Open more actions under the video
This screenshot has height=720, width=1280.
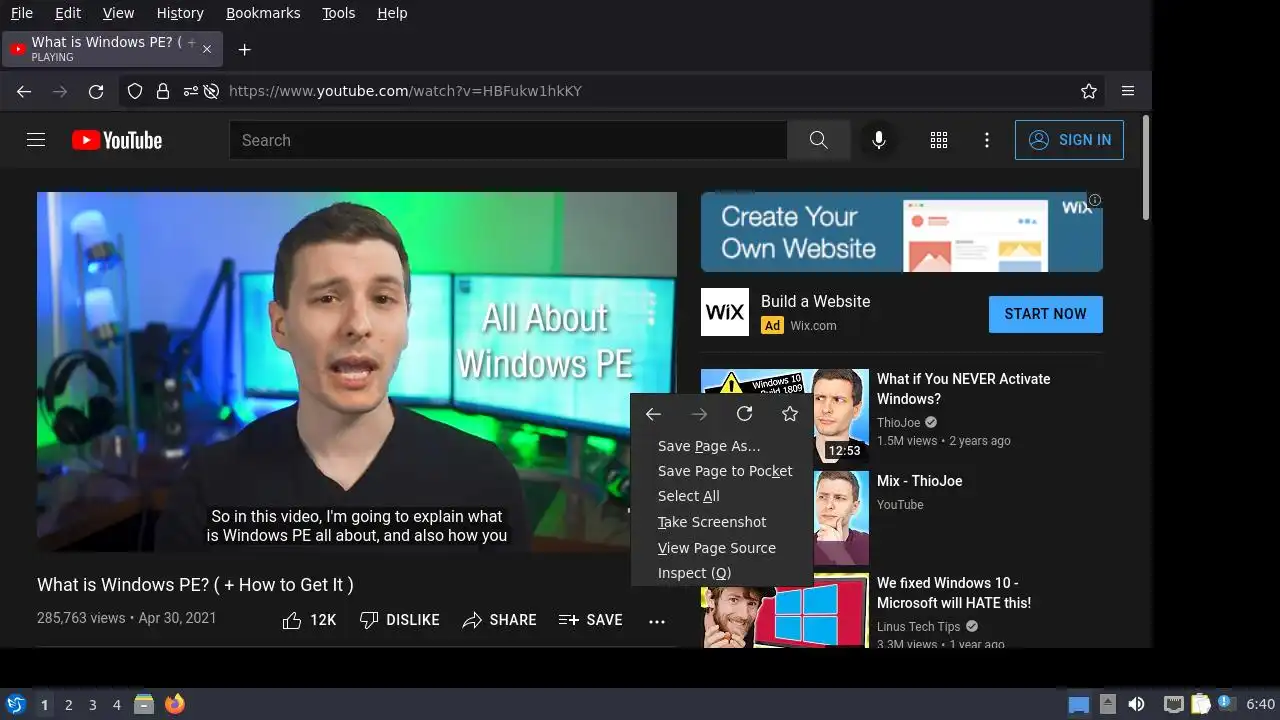click(x=657, y=621)
